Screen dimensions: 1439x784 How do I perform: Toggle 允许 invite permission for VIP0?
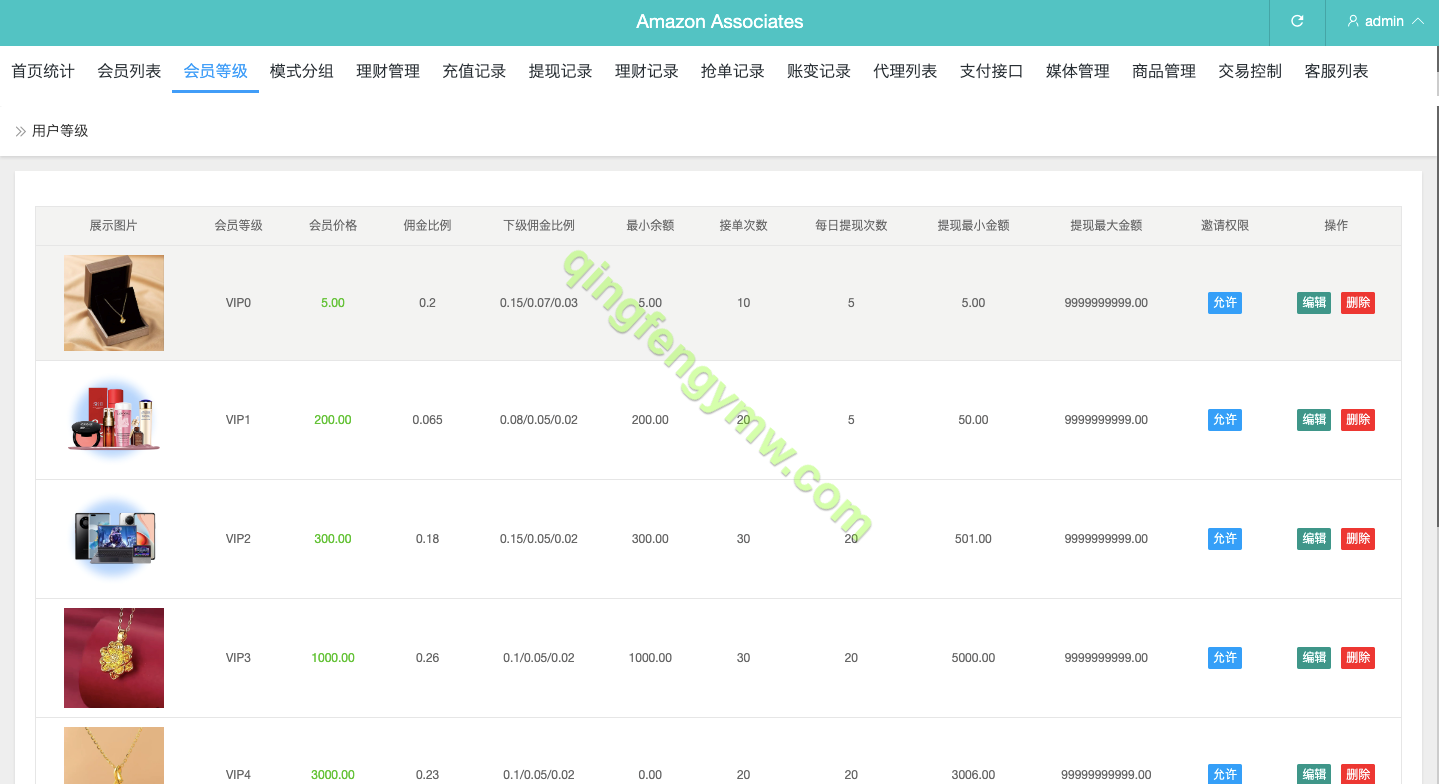pyautogui.click(x=1225, y=303)
